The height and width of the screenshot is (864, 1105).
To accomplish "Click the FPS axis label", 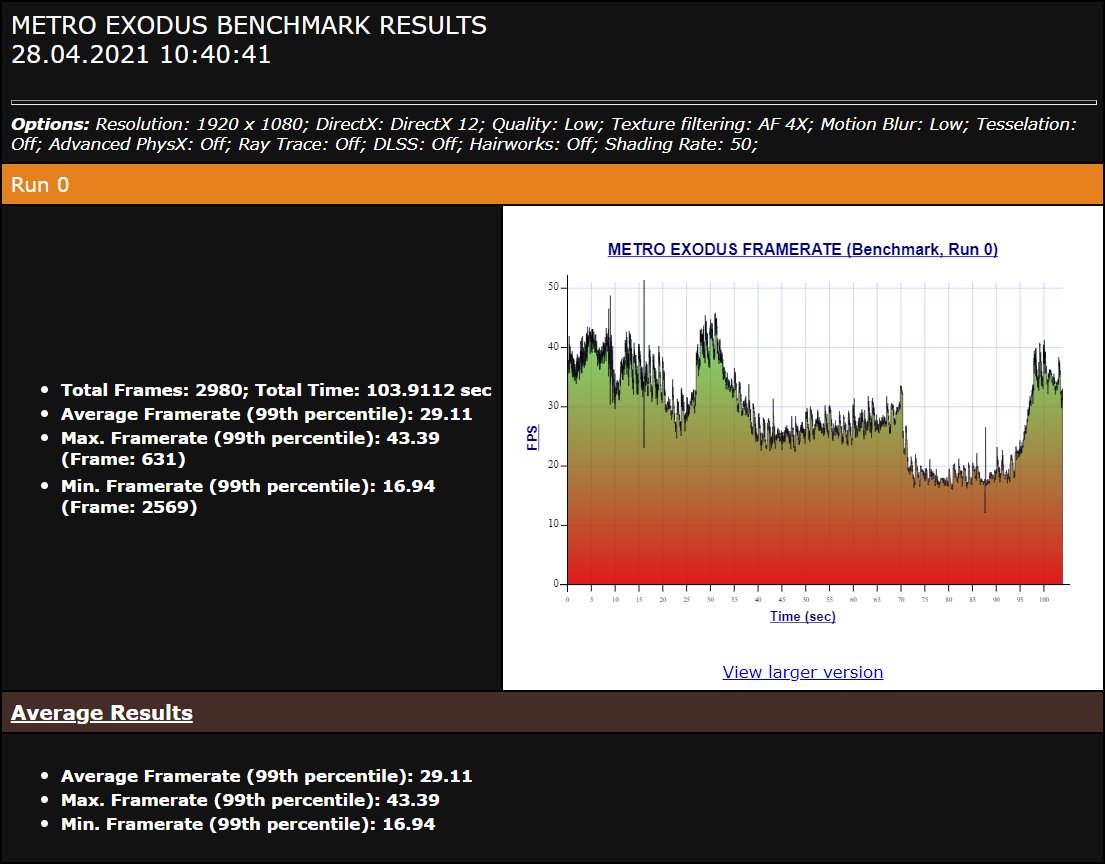I will pos(532,437).
